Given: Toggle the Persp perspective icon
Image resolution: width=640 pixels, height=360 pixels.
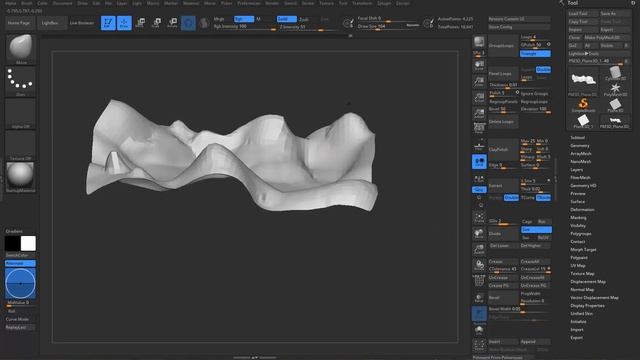Looking at the screenshot, I should click(x=479, y=129).
